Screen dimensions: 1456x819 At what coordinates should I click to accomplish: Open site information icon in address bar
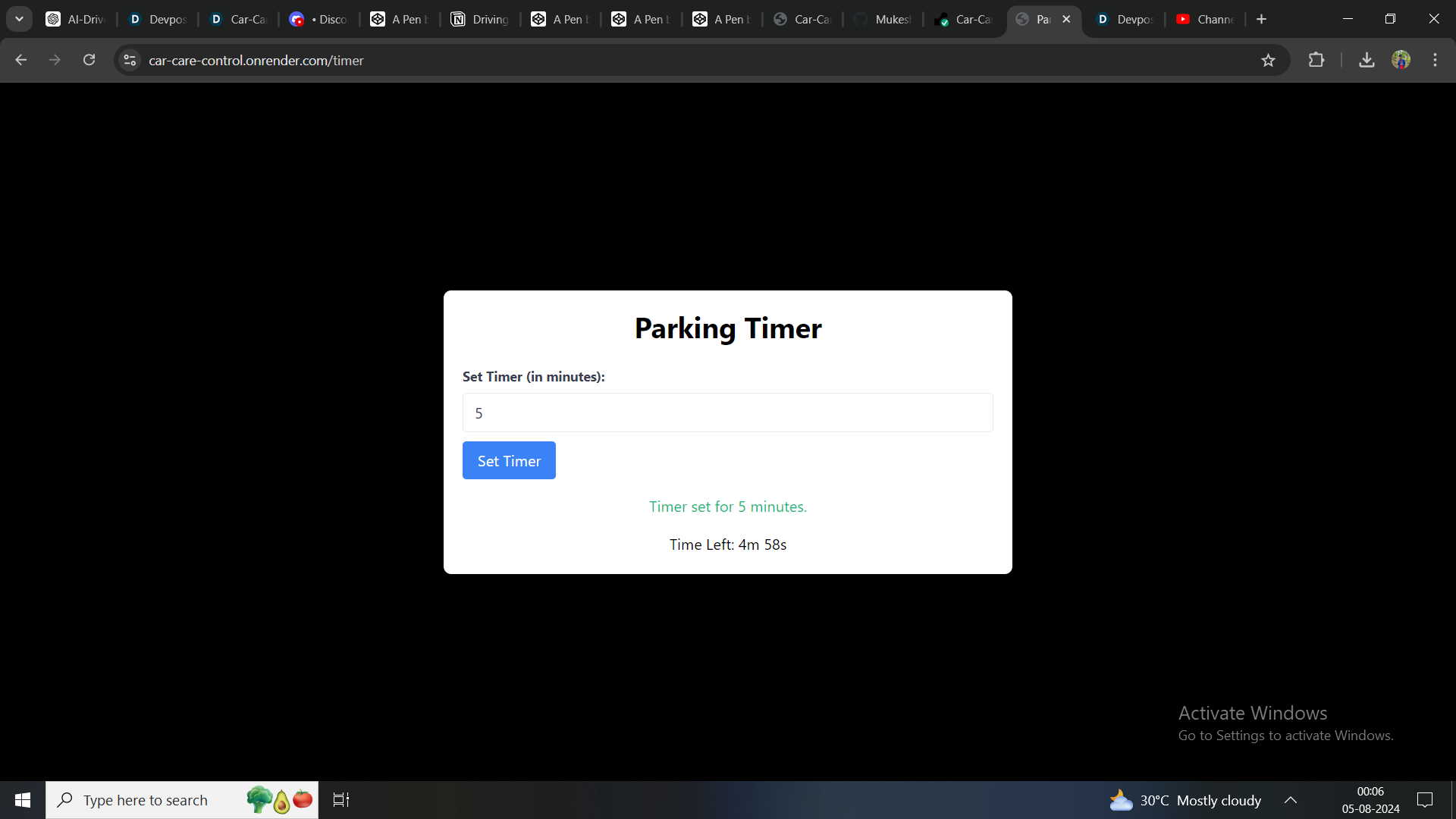(129, 60)
